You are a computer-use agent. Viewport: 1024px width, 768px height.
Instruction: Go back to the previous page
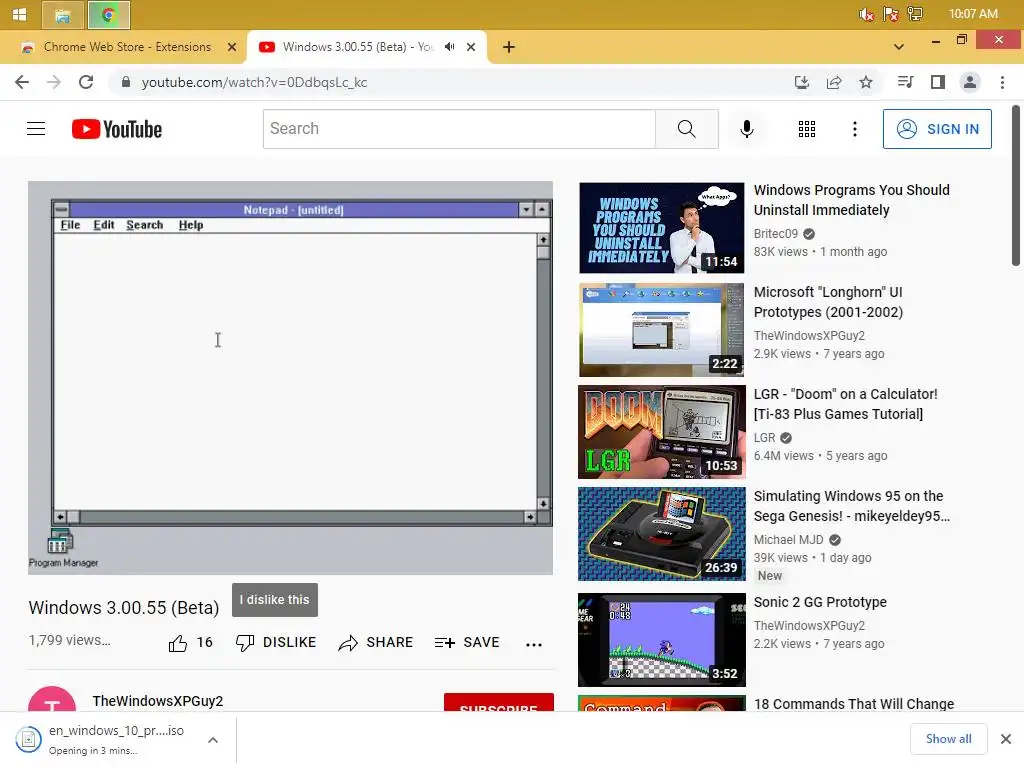pos(22,82)
